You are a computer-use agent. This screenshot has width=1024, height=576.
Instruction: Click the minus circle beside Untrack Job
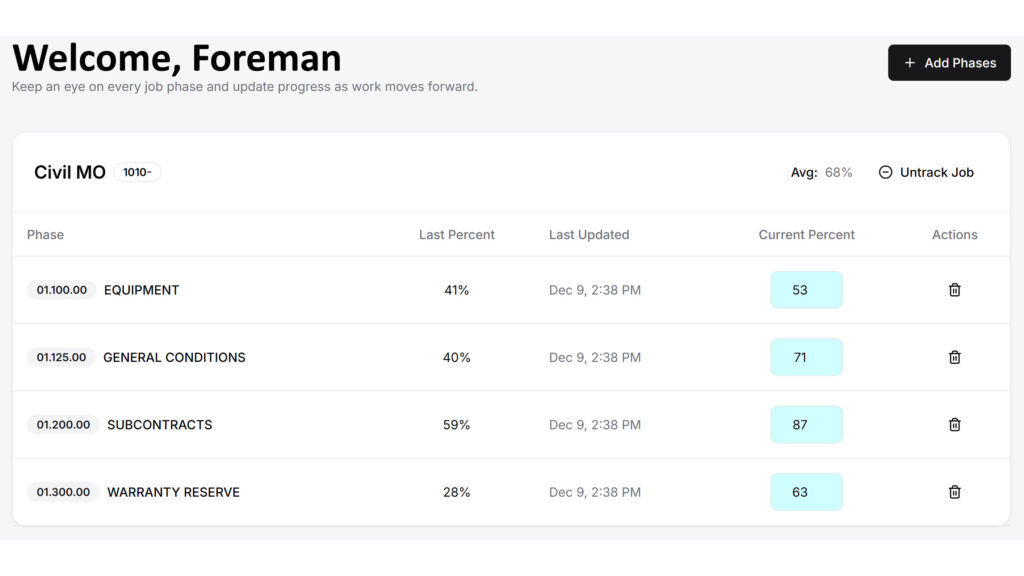point(885,172)
